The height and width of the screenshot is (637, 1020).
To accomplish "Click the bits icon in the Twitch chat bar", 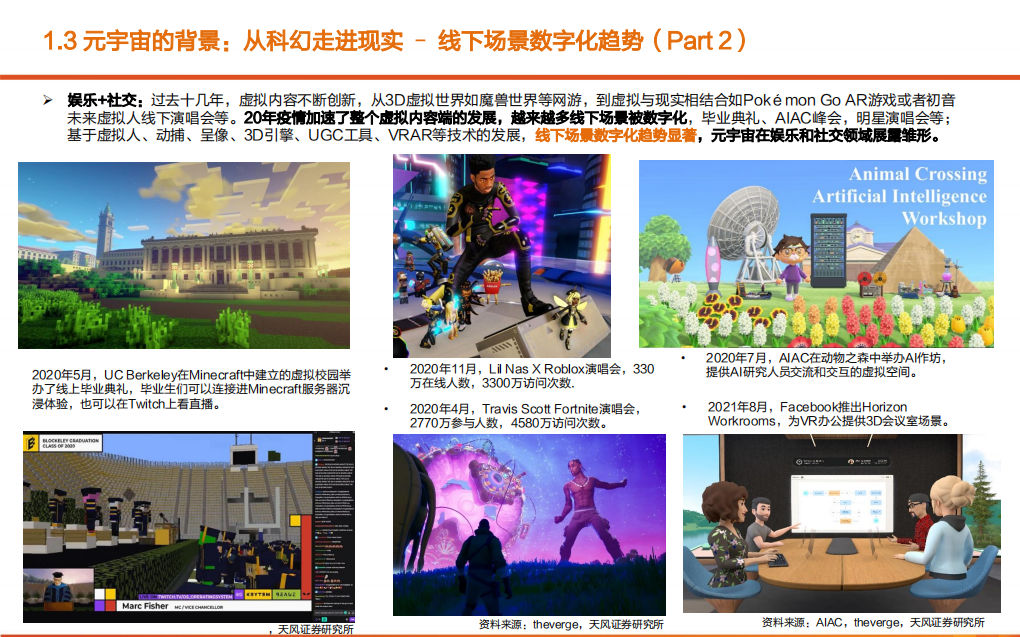I will tap(349, 613).
